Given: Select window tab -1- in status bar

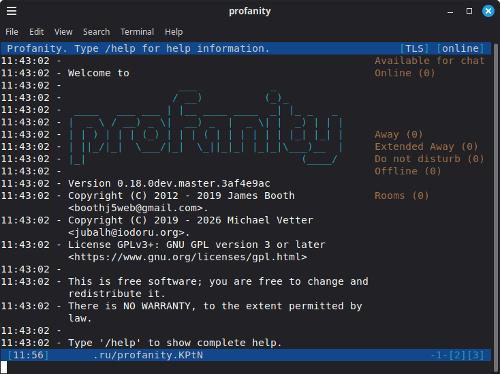Looking at the screenshot, I should click(x=439, y=355).
